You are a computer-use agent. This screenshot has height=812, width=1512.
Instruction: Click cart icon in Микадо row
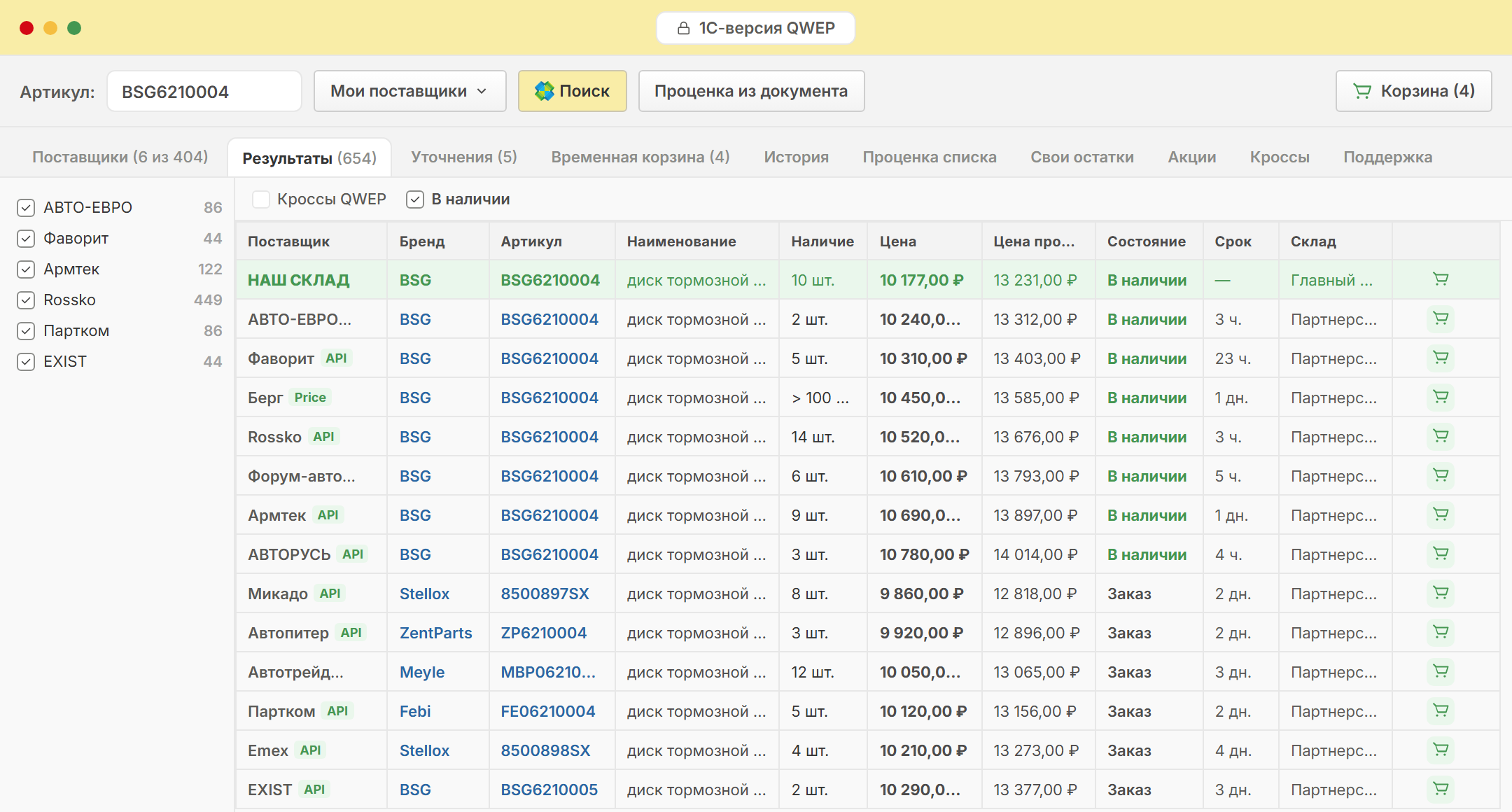1441,593
